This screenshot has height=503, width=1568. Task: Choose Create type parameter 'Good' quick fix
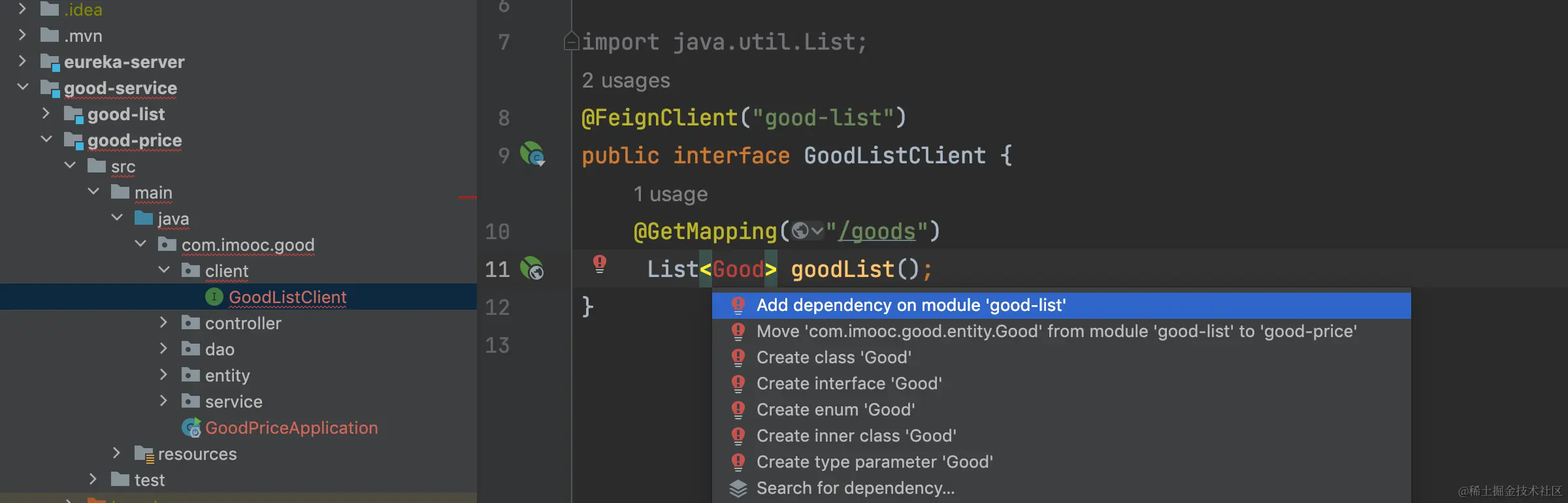coord(1061,462)
